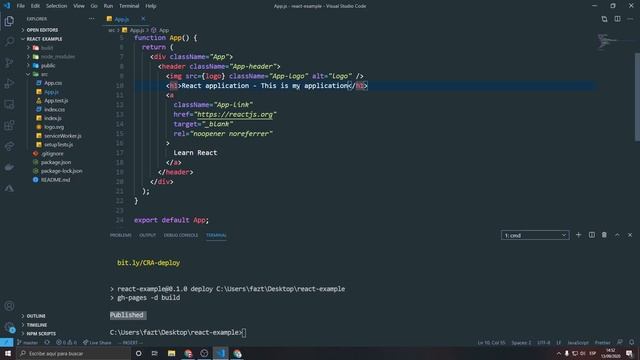The height and width of the screenshot is (360, 640).
Task: Open the Remote Explorer view
Action: pyautogui.click(x=9, y=104)
